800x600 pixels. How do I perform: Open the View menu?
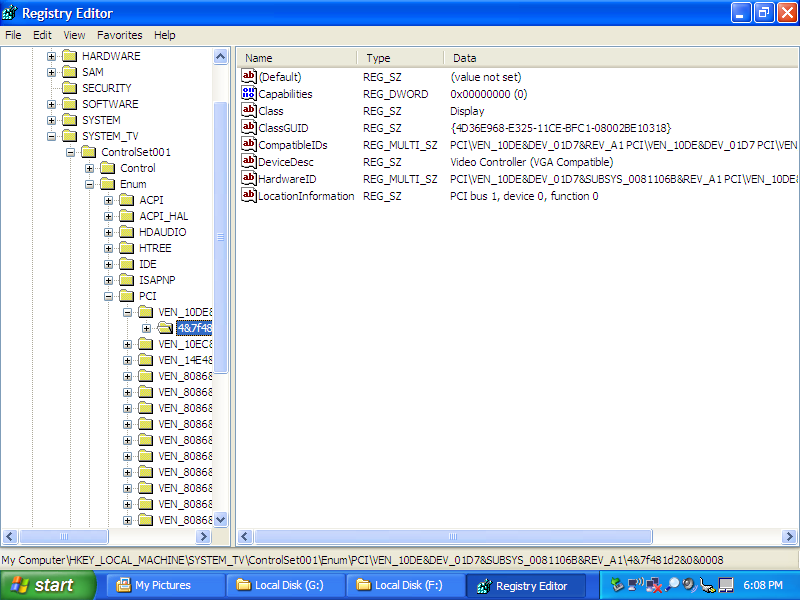74,35
